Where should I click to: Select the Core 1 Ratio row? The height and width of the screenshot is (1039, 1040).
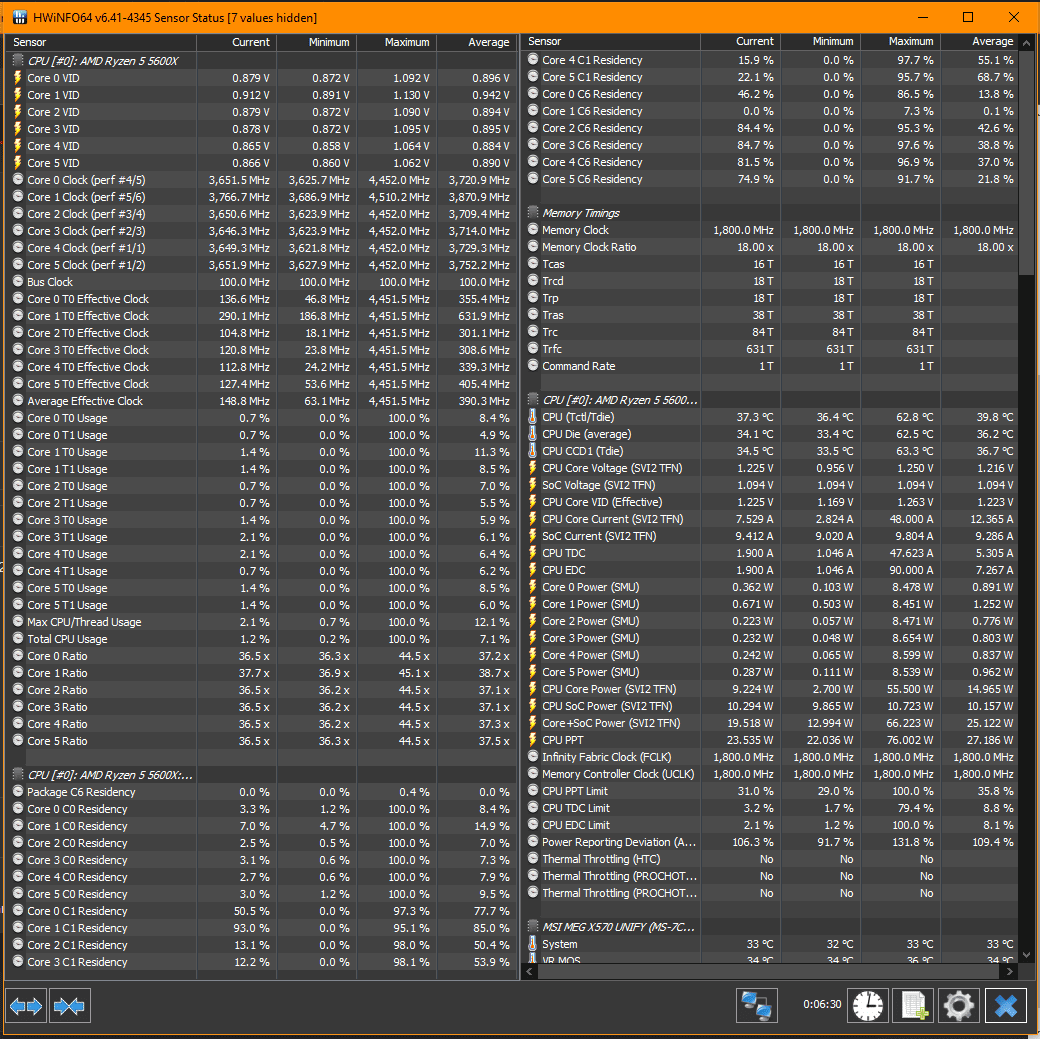click(261, 673)
